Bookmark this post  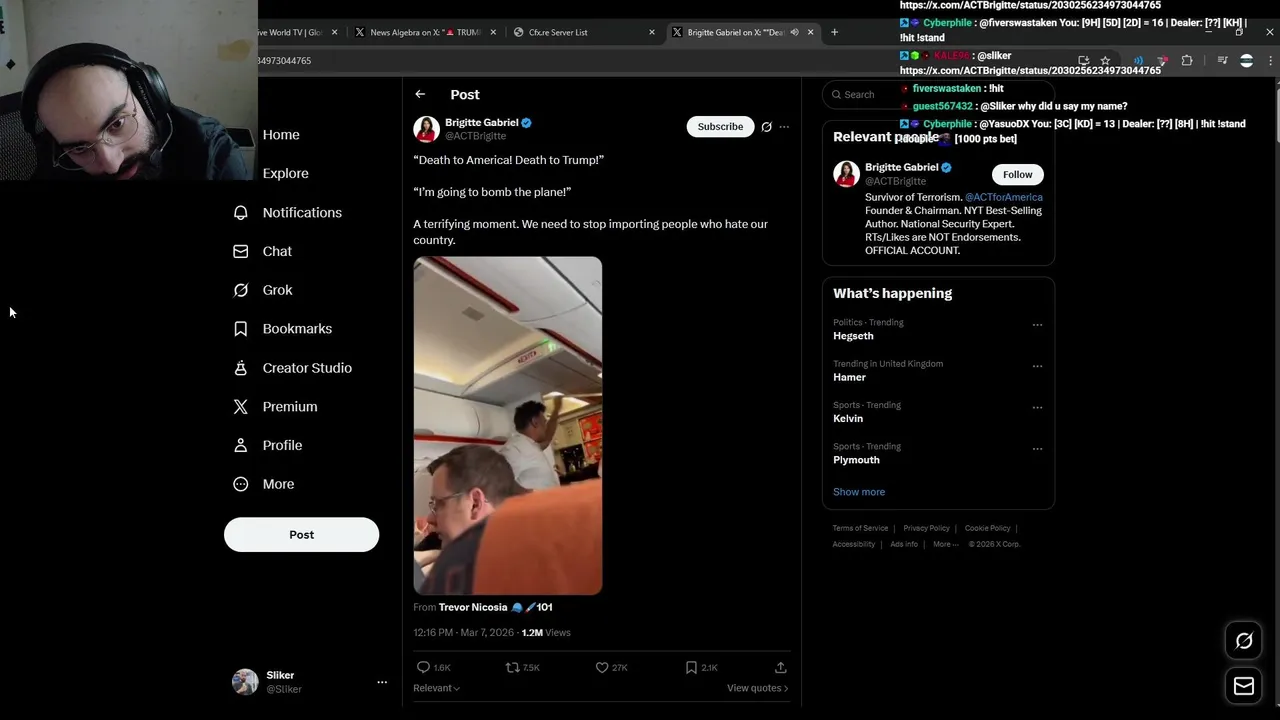tap(691, 667)
